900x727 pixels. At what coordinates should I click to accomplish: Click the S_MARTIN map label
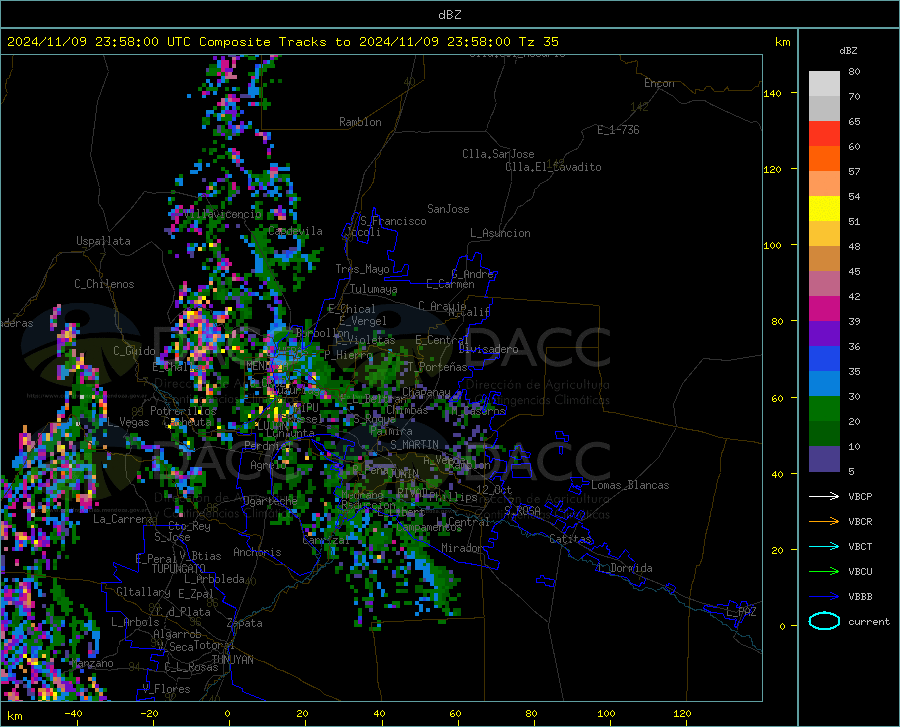[414, 445]
